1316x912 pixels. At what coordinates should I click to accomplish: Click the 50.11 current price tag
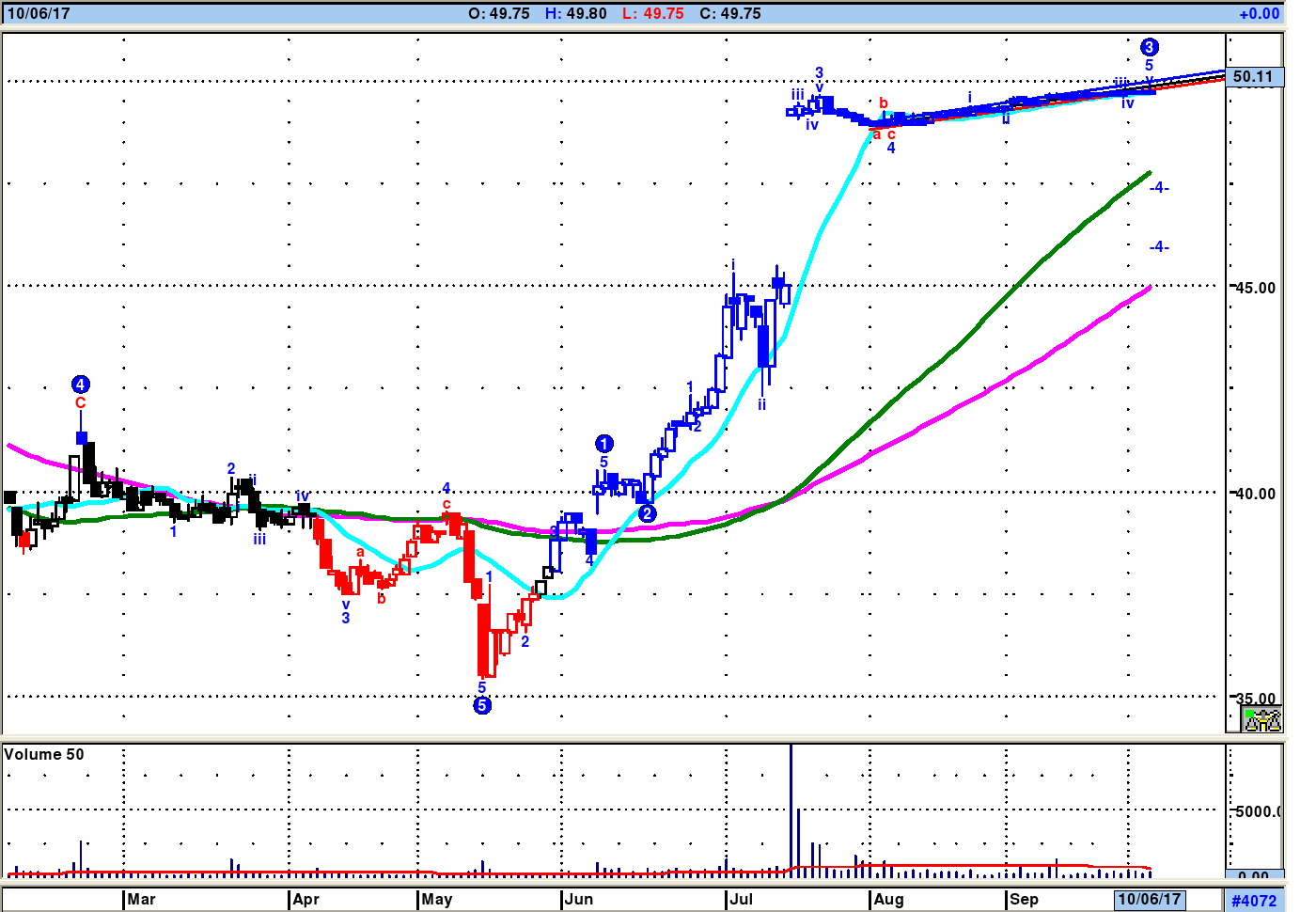pyautogui.click(x=1254, y=77)
